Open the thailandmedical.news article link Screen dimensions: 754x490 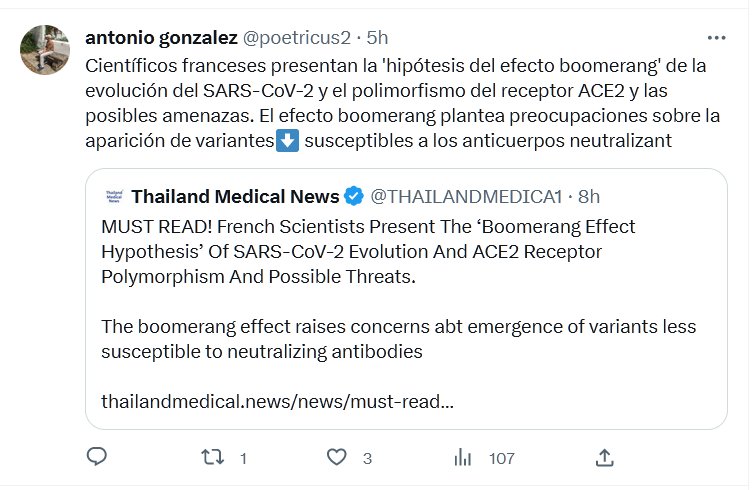coord(277,402)
